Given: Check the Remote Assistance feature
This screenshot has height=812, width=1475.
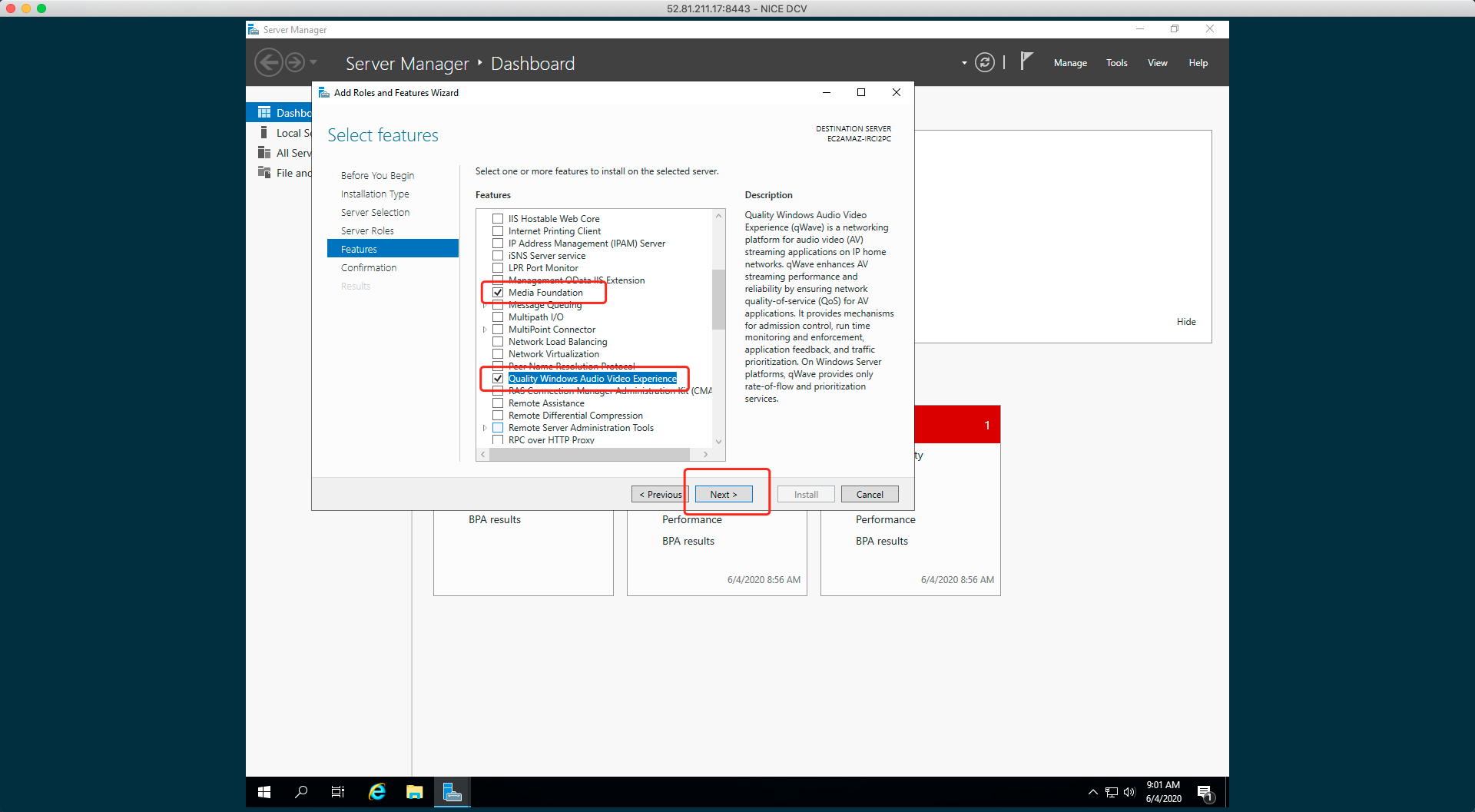Looking at the screenshot, I should (x=498, y=403).
